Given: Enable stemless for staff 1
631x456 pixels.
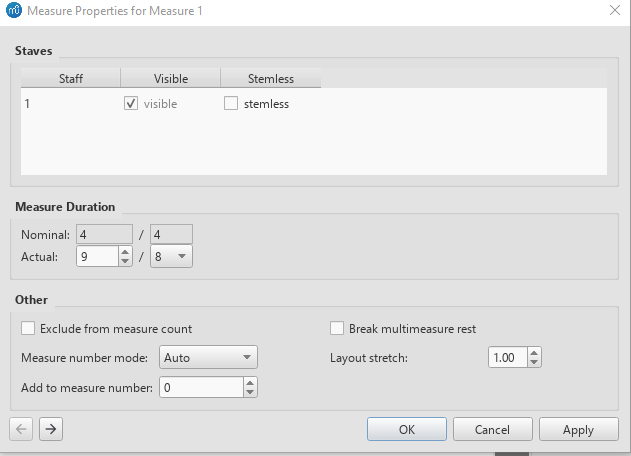Looking at the screenshot, I should point(231,104).
